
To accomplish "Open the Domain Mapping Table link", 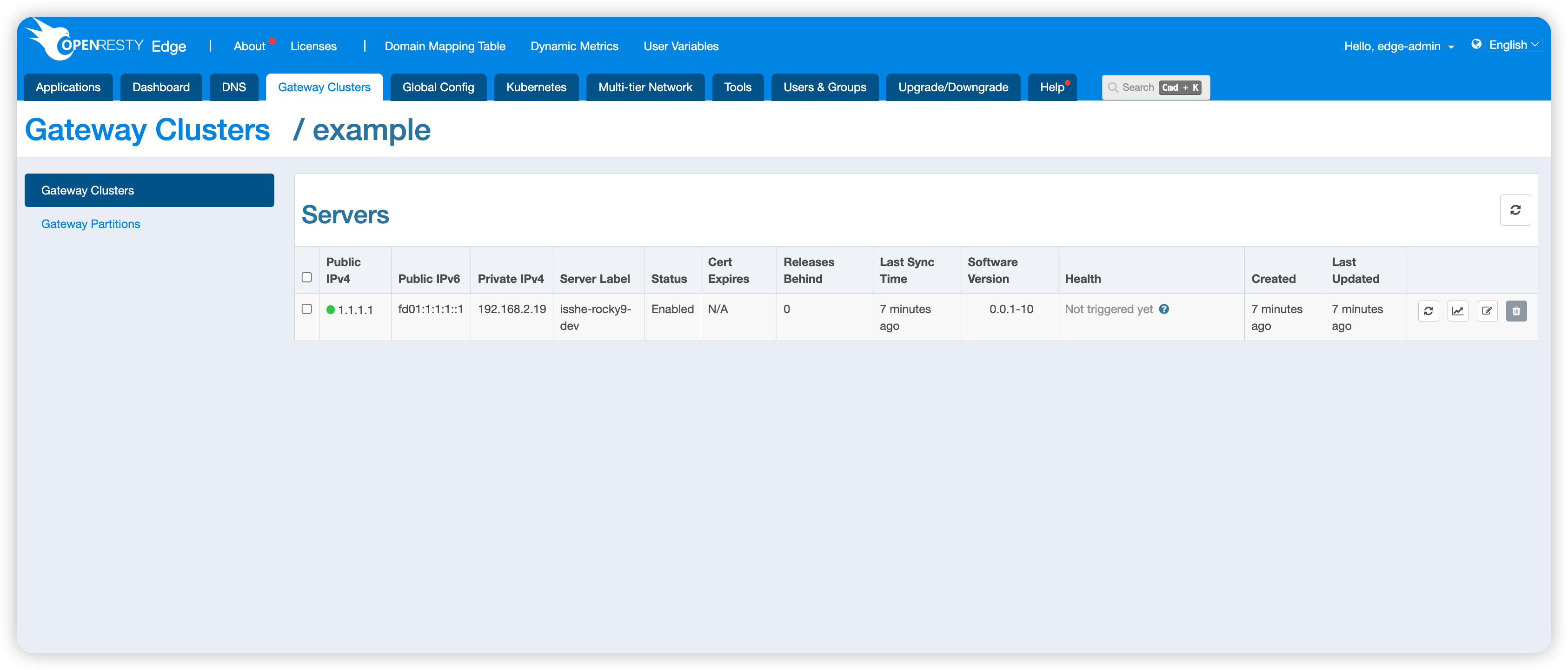I will (445, 46).
